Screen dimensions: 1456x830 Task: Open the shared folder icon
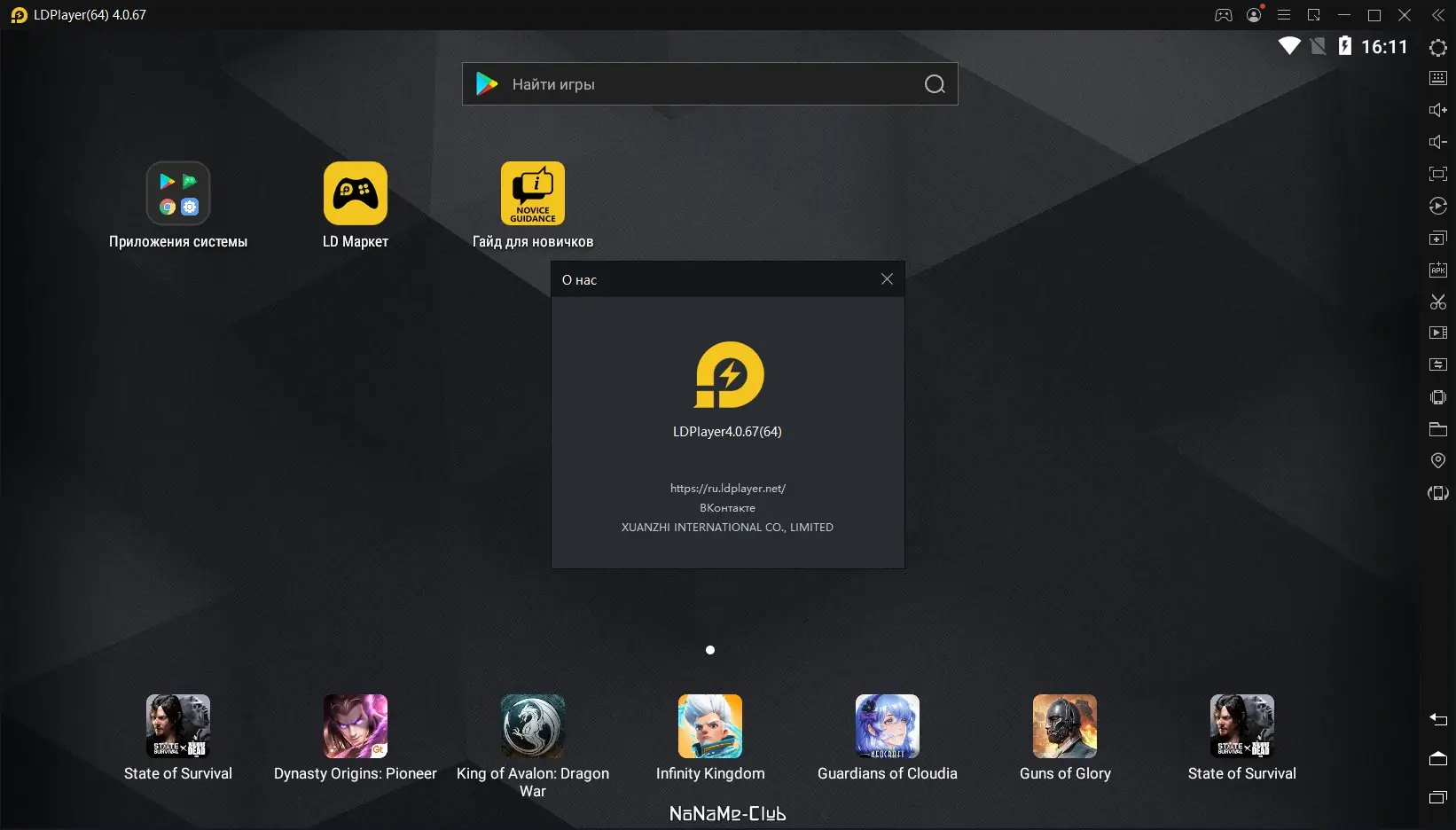(1438, 429)
